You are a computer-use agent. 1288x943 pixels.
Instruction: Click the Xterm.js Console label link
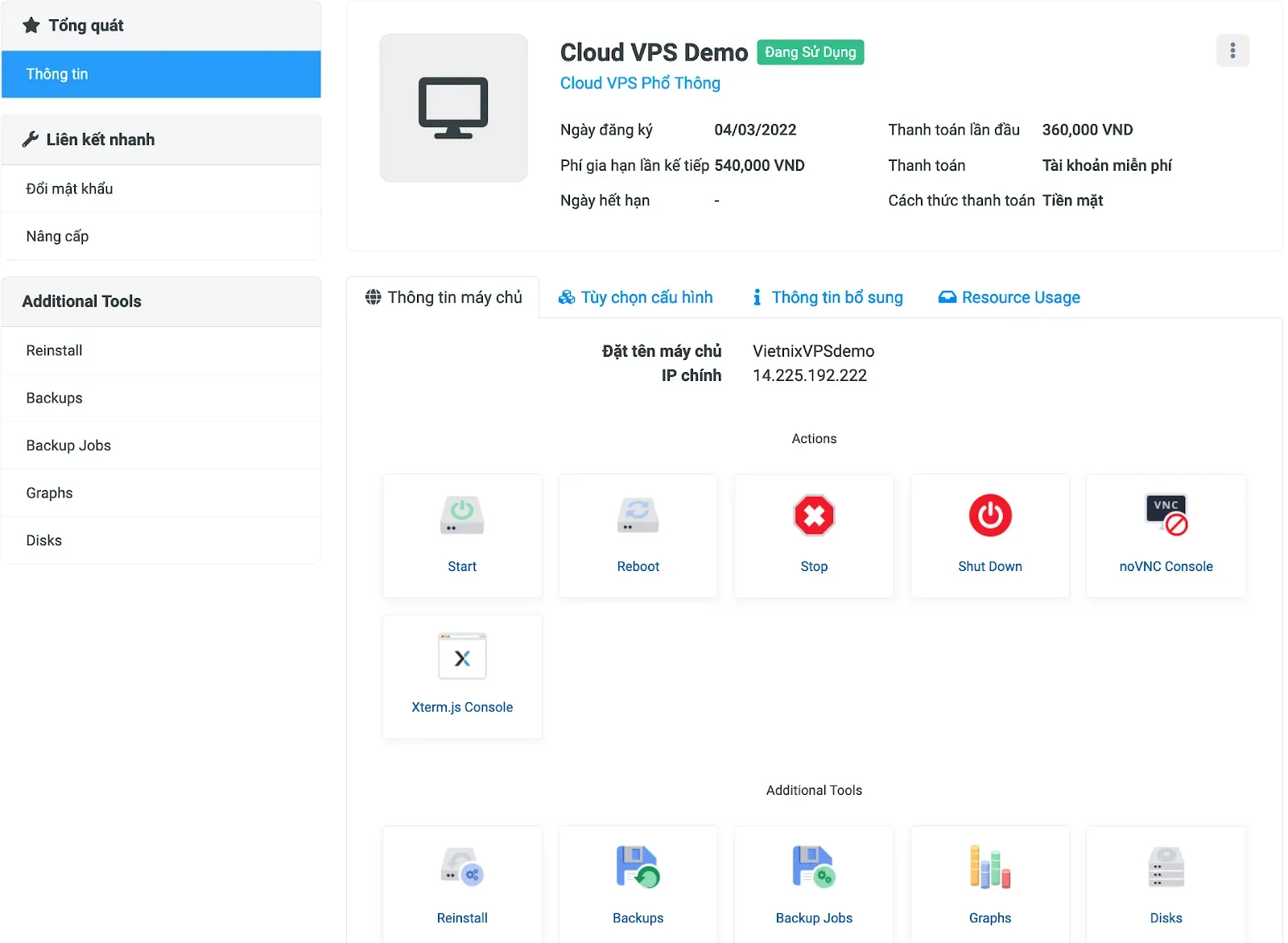tap(462, 707)
